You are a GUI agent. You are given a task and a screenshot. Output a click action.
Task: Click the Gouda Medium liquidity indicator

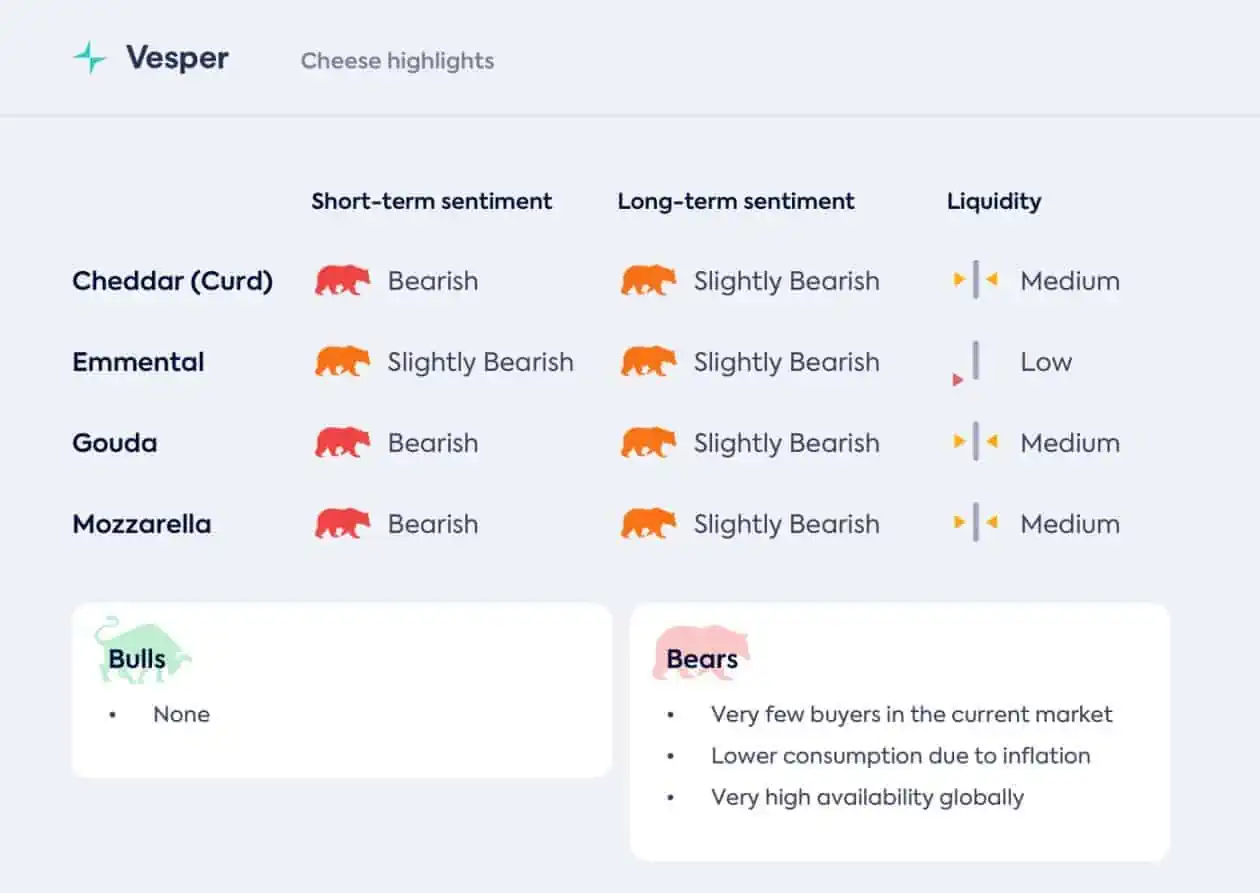coord(976,442)
